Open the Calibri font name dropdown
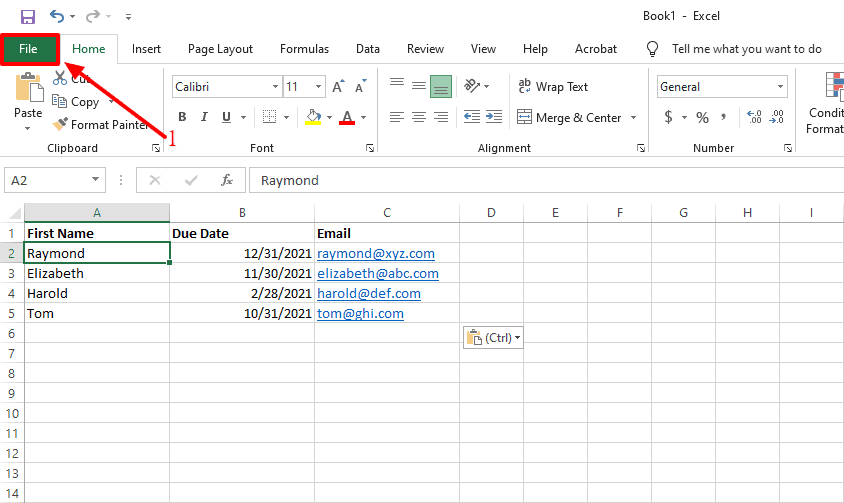Screen dimensions: 844x503 point(275,87)
